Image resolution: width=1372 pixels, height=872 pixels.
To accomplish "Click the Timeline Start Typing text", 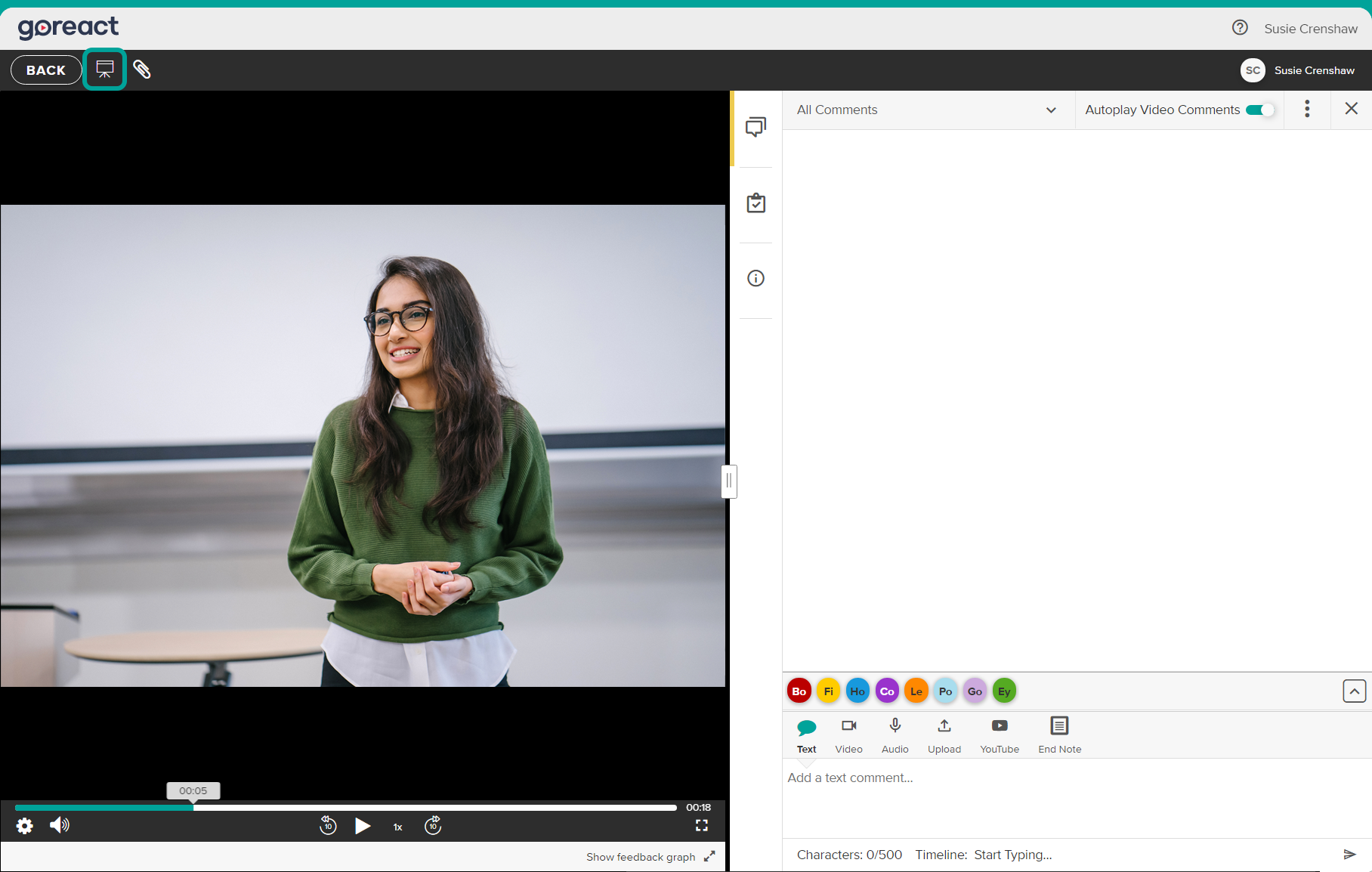I will tap(983, 855).
